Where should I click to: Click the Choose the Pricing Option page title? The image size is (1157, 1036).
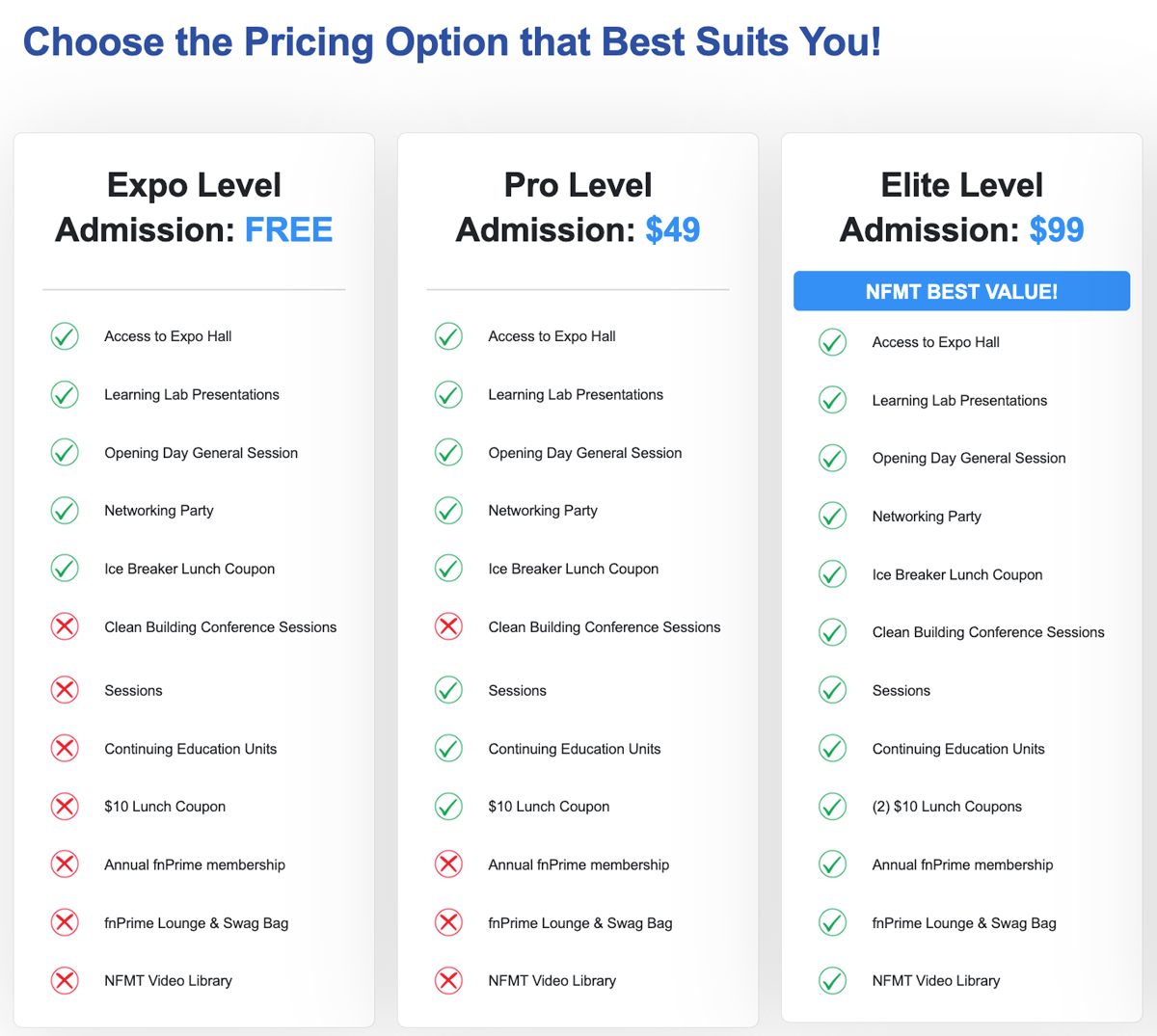pos(452,42)
